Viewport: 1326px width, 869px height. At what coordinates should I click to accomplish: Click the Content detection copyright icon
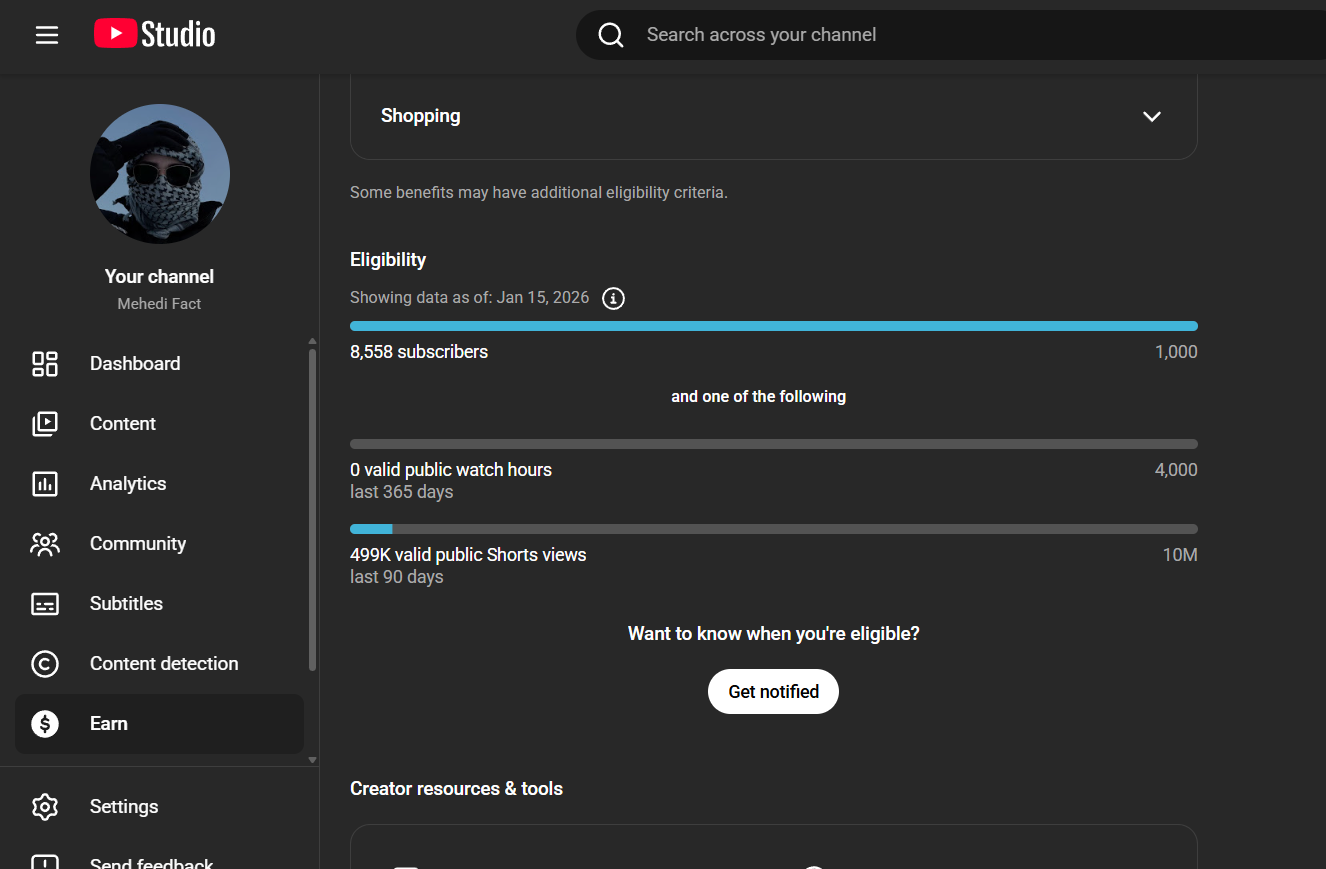click(x=45, y=664)
